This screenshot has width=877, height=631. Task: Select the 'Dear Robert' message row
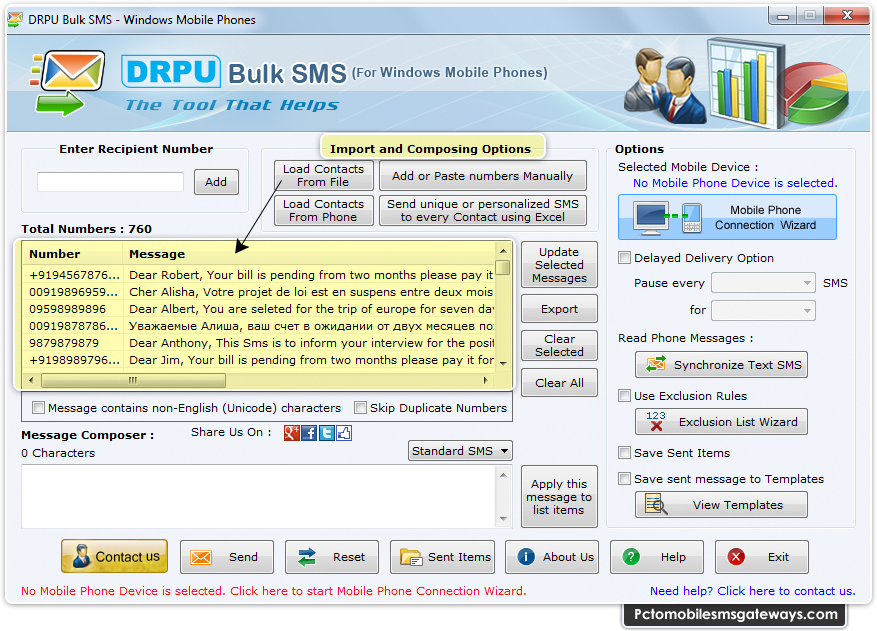coord(260,275)
